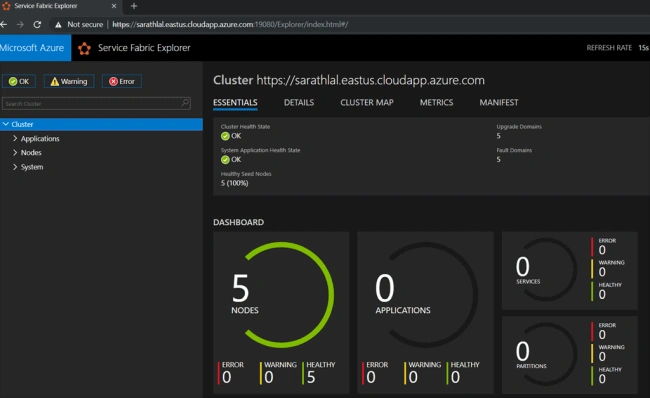Click the Applications dashboard tile

point(425,313)
